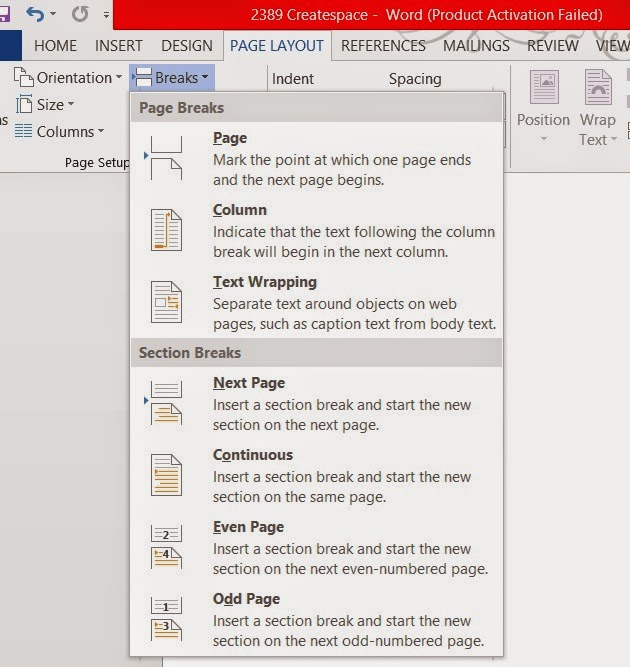Image resolution: width=630 pixels, height=667 pixels.
Task: Select the PAGE LAYOUT ribbon tab
Action: click(x=277, y=46)
